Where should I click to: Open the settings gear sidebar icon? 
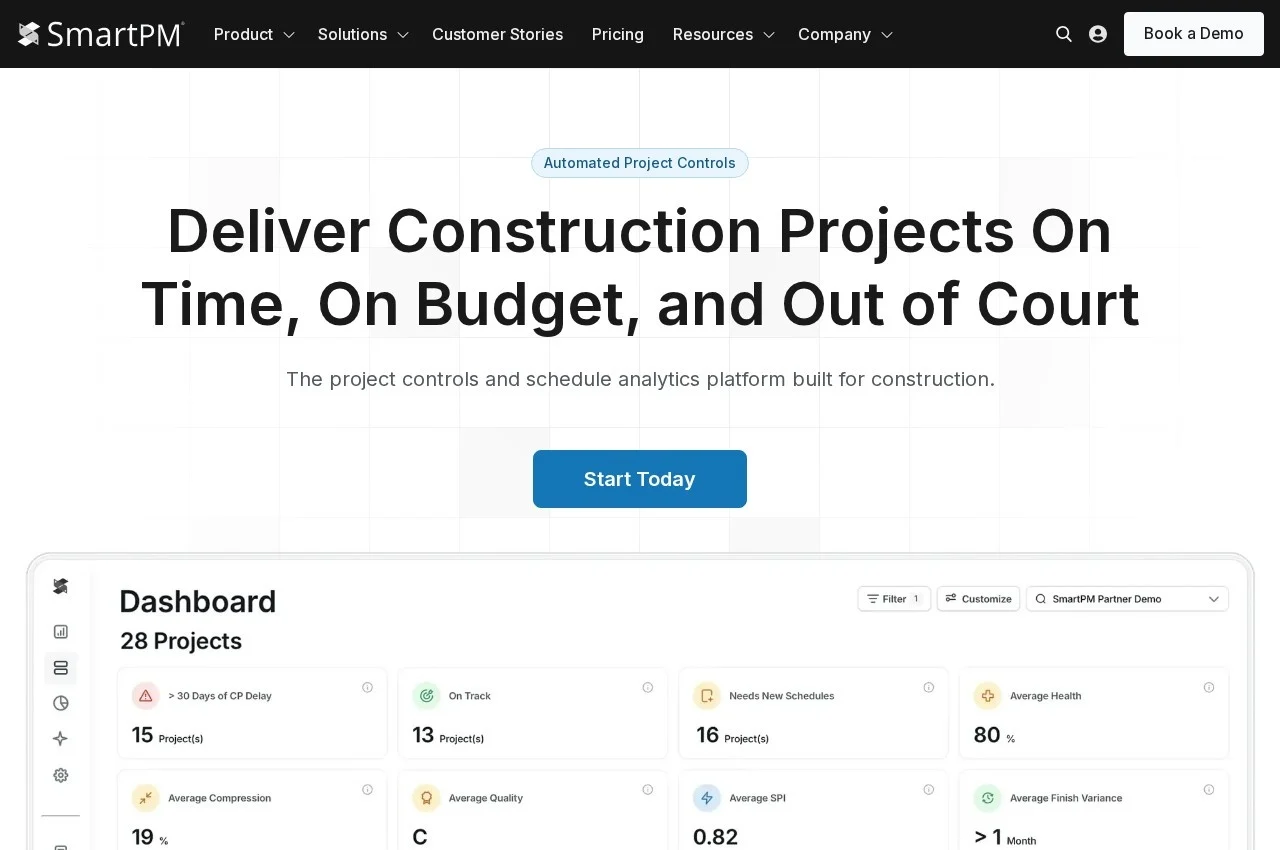tap(61, 775)
